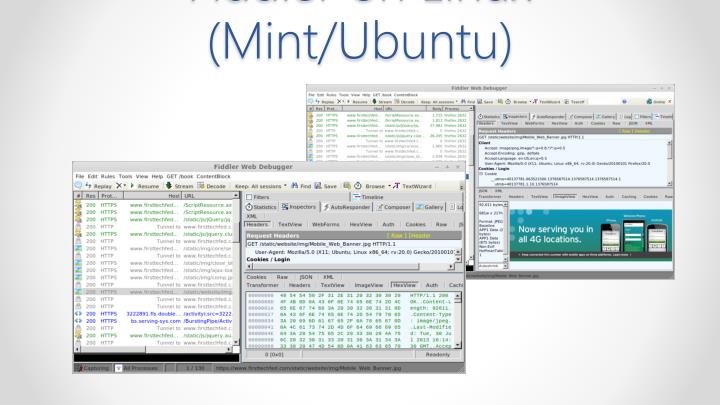Toggle Decode in front Fiddler toolbar
The width and height of the screenshot is (720, 405).
(x=212, y=186)
